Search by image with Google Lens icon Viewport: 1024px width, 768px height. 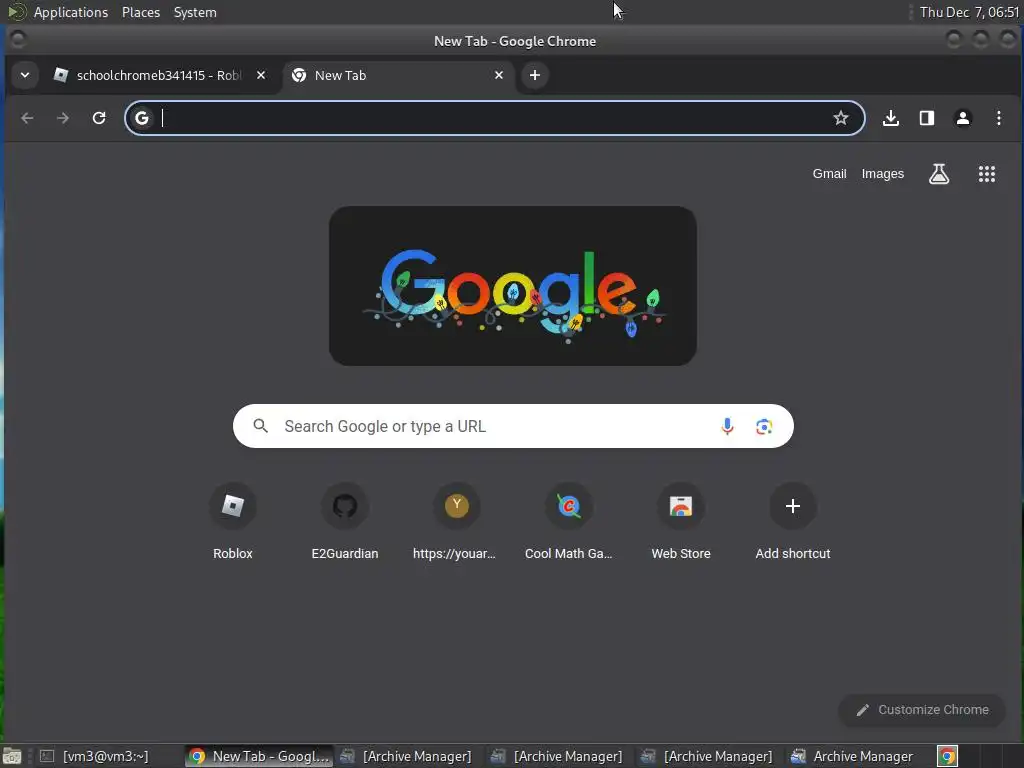pos(763,426)
